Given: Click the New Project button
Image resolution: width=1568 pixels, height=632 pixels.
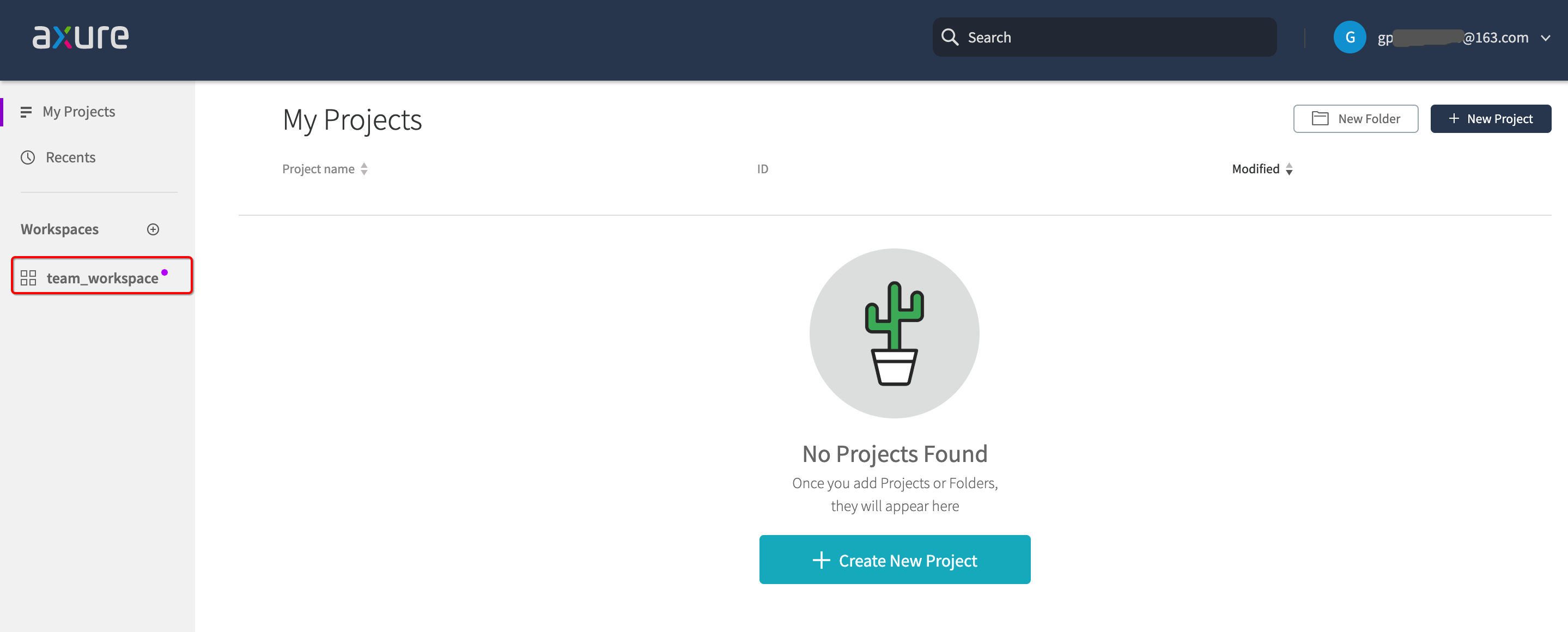Looking at the screenshot, I should pyautogui.click(x=1490, y=119).
